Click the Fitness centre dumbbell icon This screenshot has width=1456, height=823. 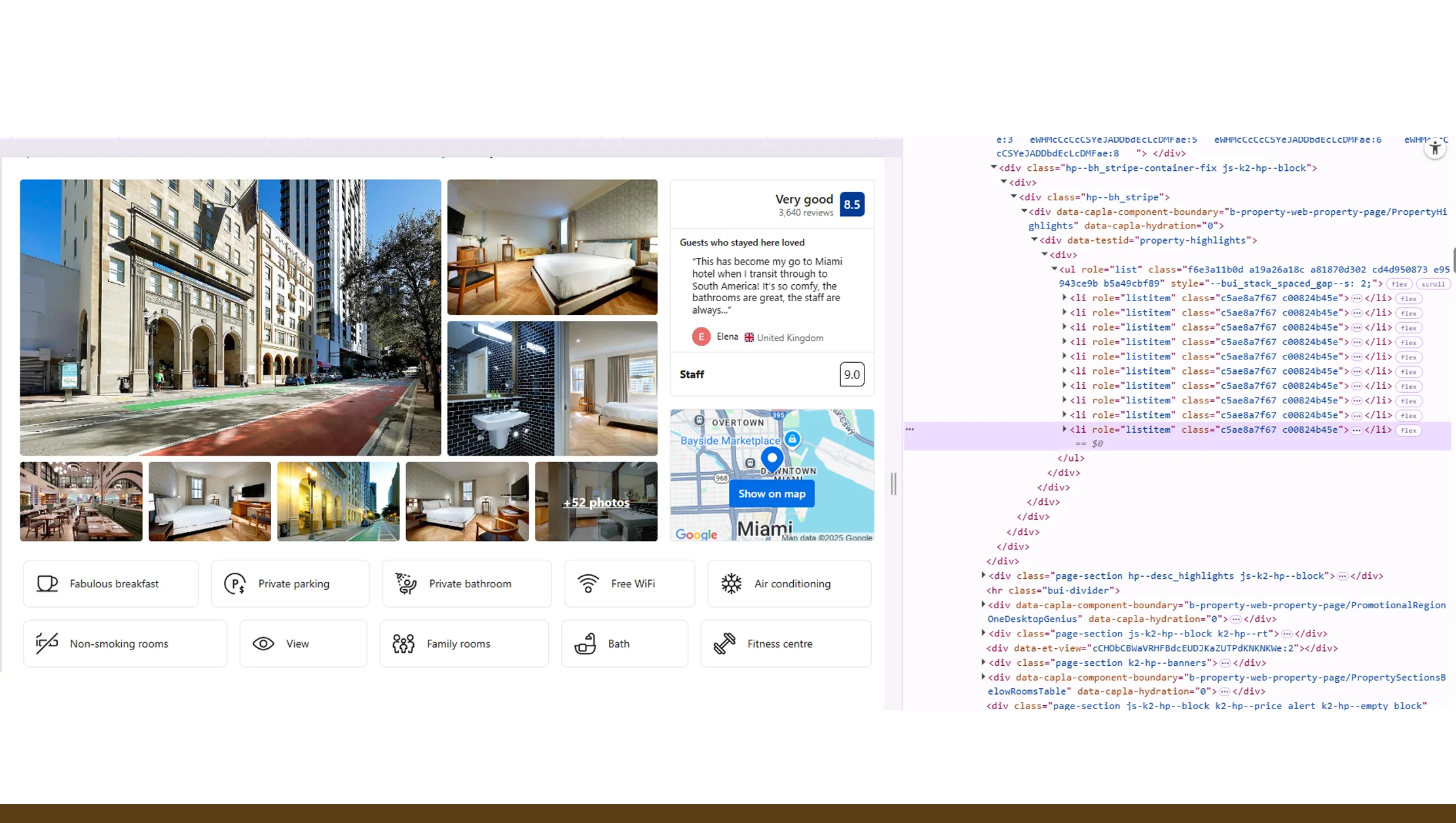724,644
